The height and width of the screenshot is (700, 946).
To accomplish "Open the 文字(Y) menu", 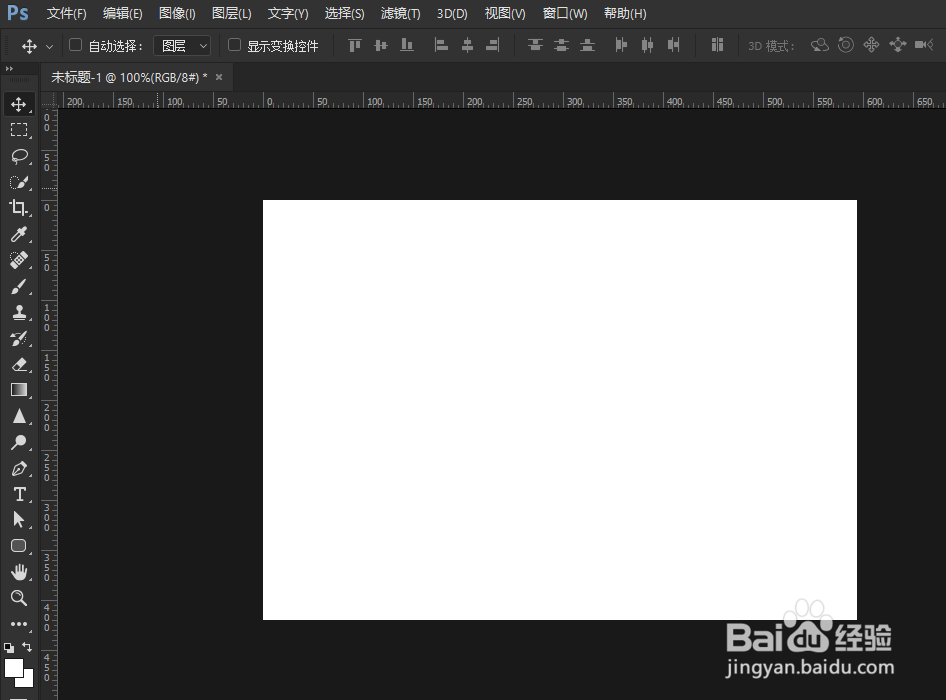I will (288, 14).
